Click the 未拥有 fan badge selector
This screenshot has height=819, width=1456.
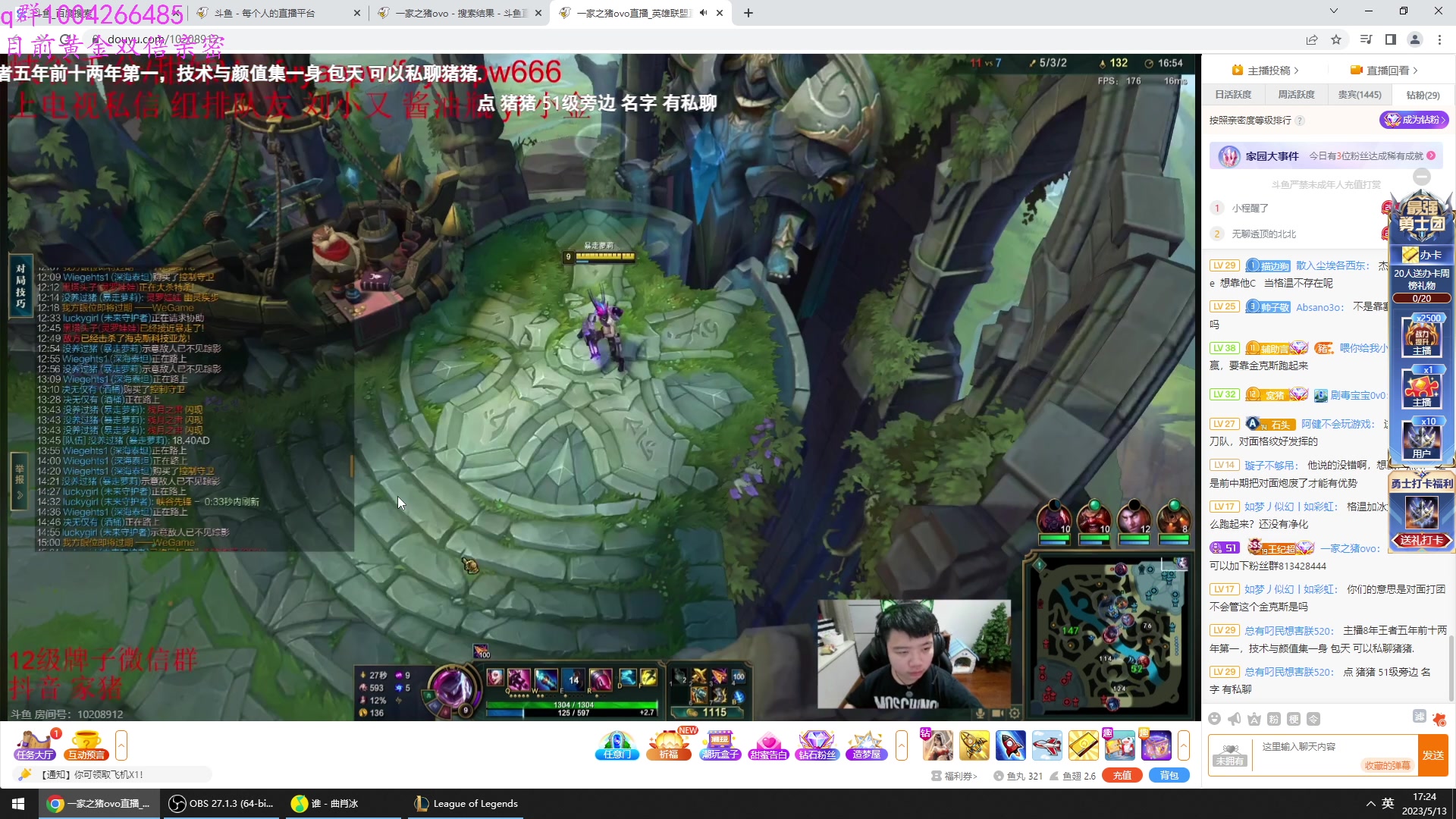click(1230, 755)
